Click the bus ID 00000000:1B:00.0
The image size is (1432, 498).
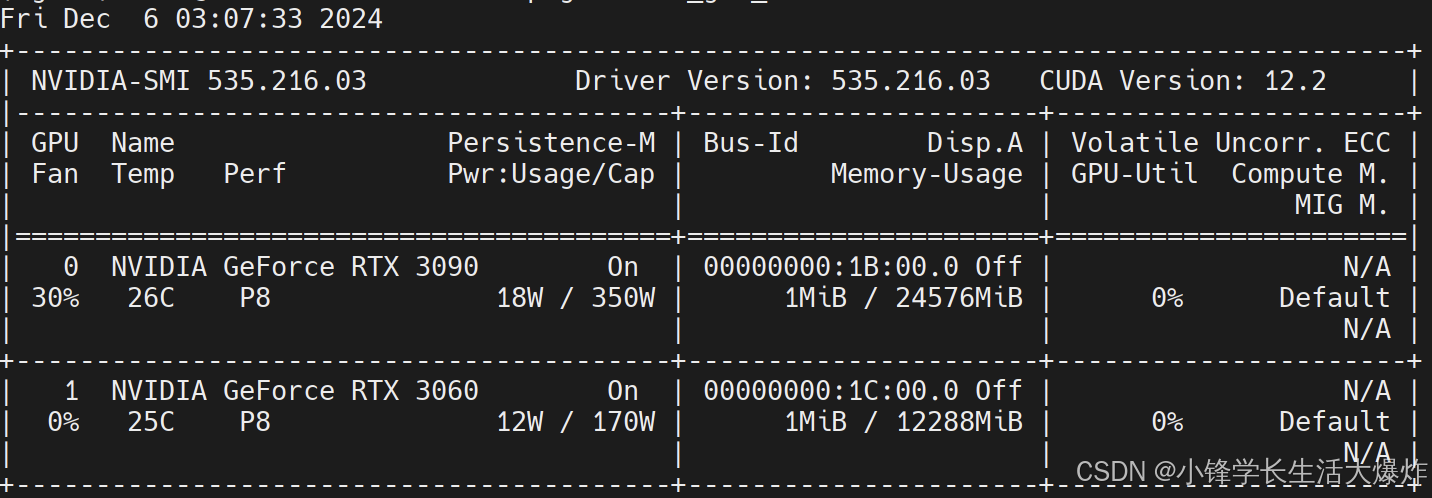(831, 267)
